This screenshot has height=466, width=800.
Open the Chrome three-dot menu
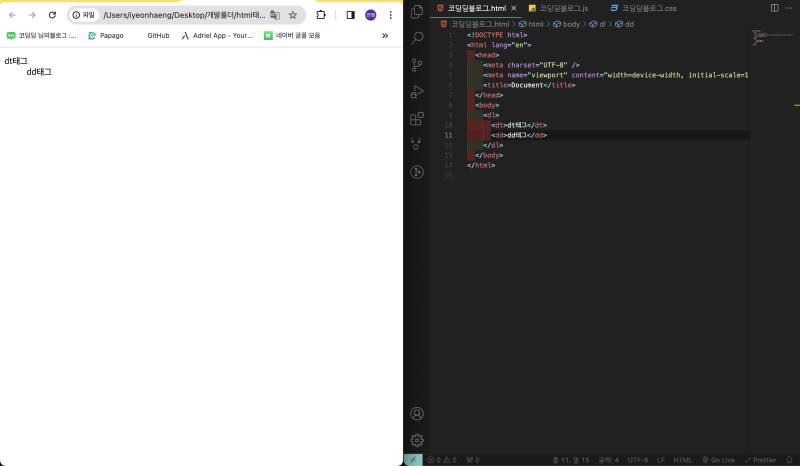pyautogui.click(x=390, y=15)
